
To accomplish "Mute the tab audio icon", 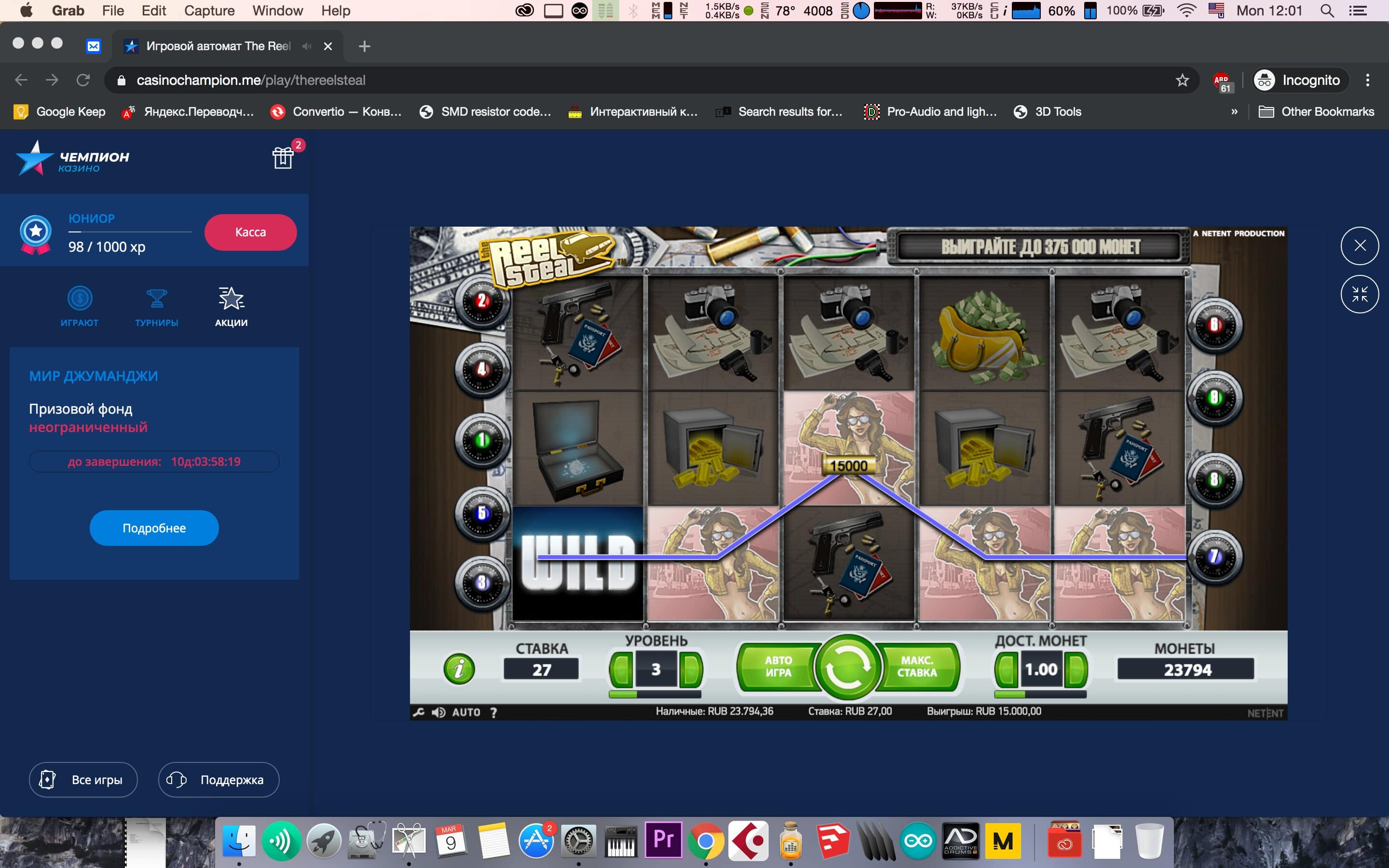I will coord(307,46).
